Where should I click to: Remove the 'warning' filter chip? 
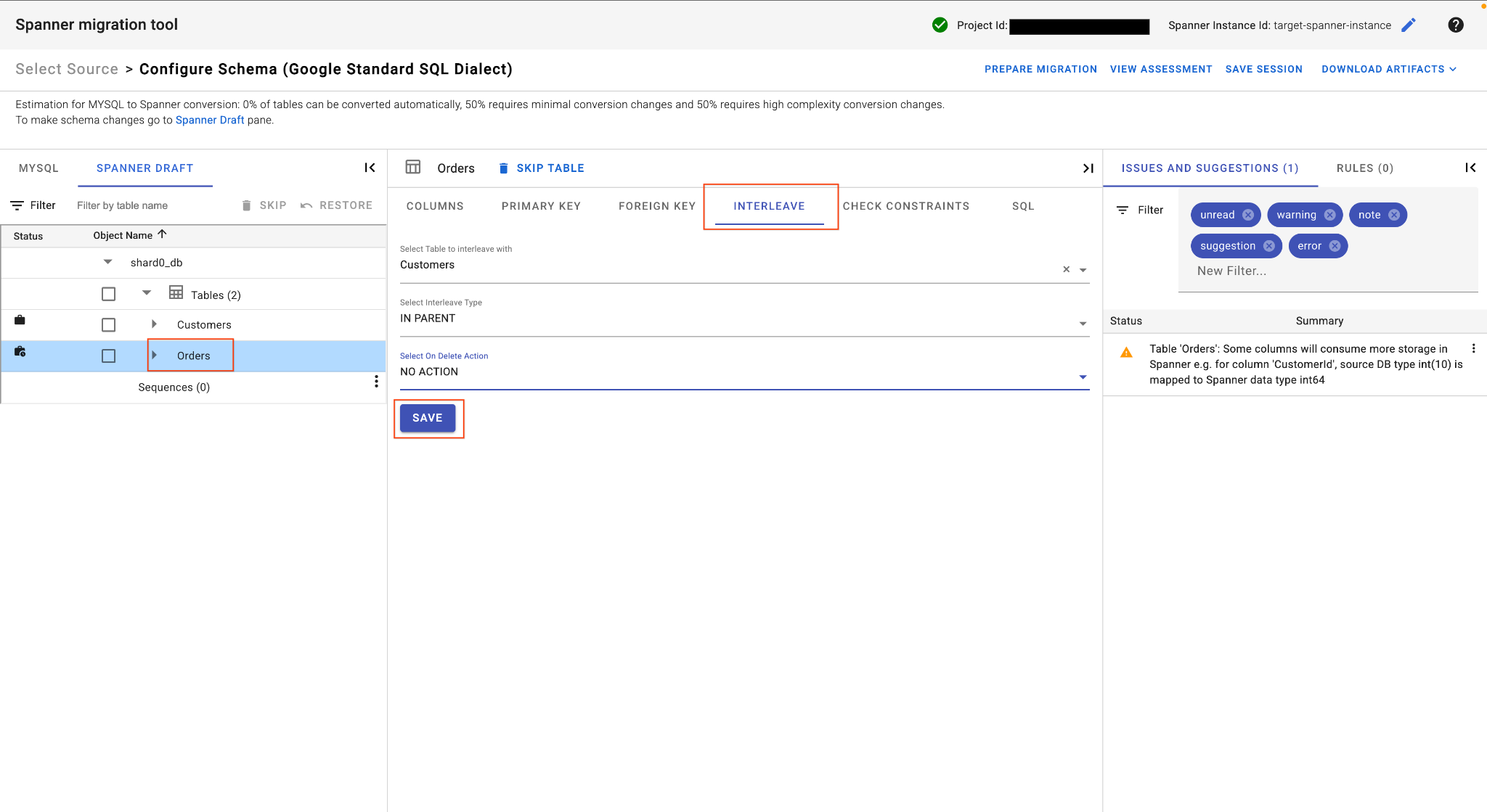click(1329, 215)
